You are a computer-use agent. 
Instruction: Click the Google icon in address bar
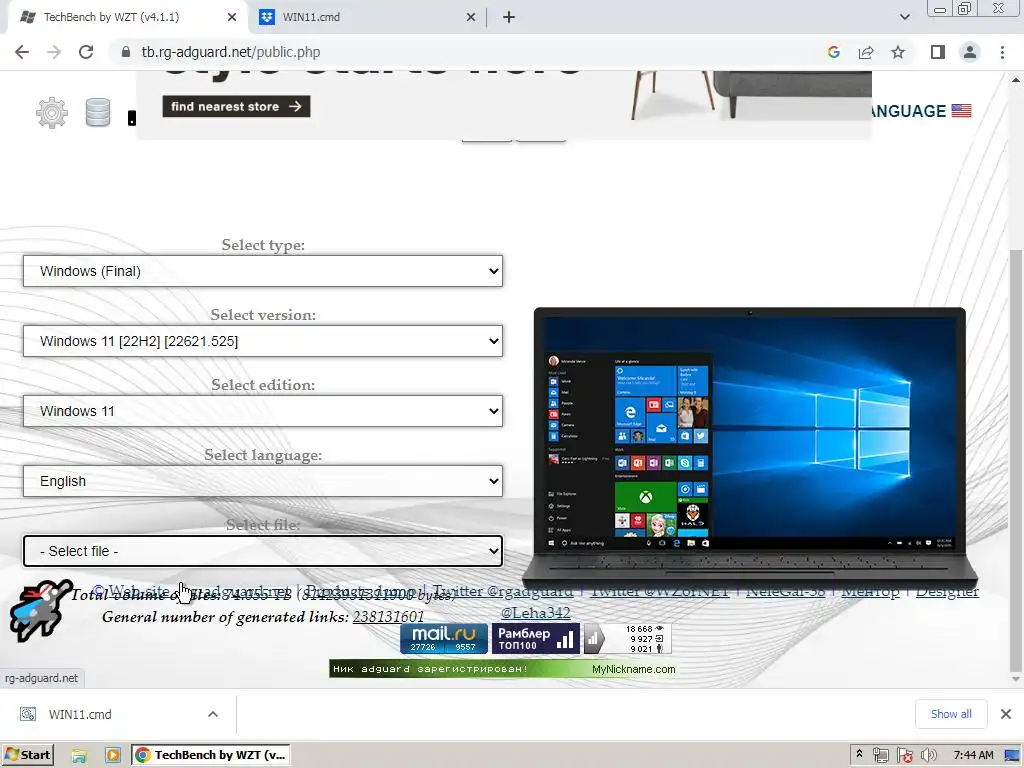833,52
